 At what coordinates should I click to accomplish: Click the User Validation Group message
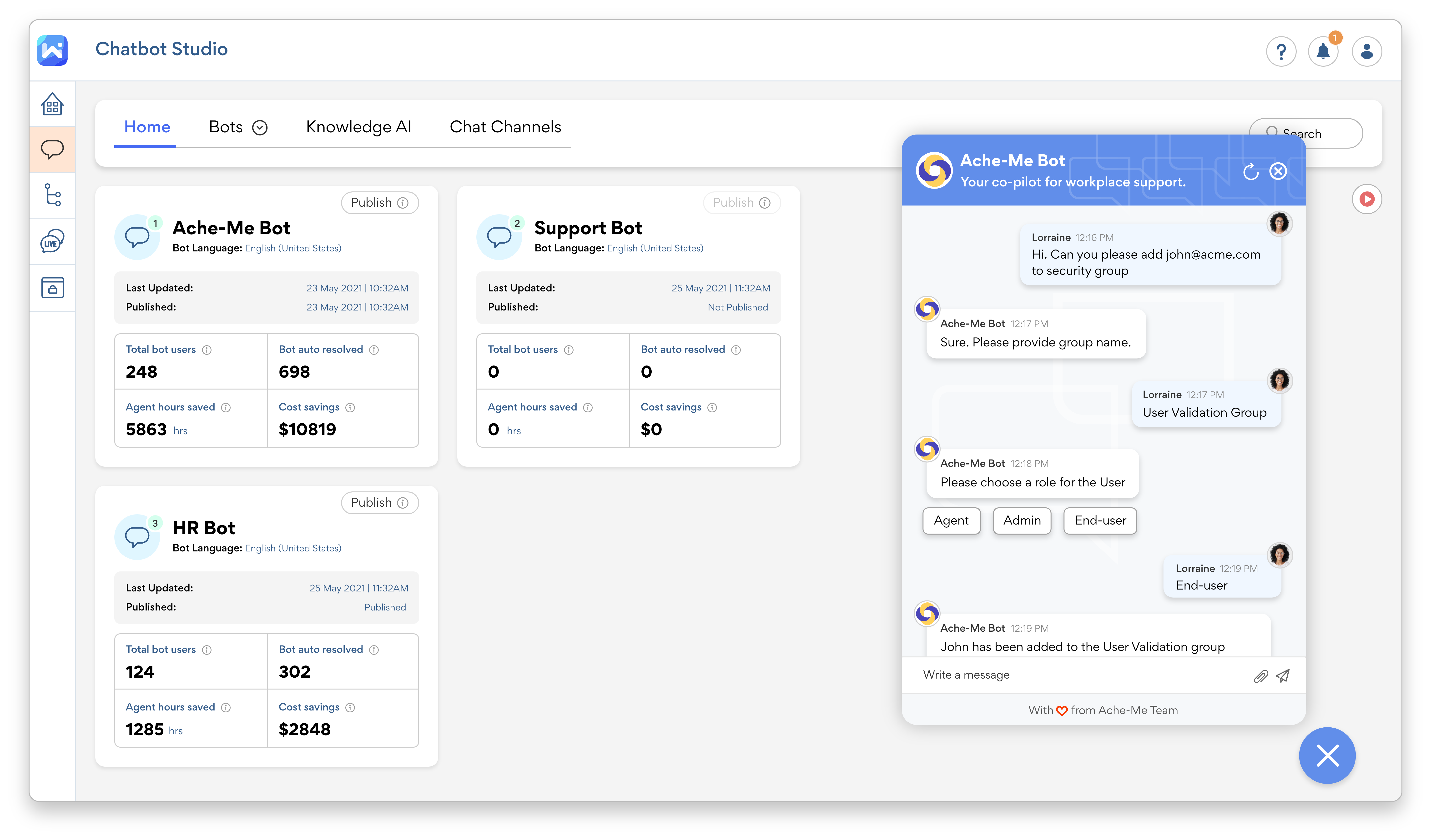[x=1206, y=405]
